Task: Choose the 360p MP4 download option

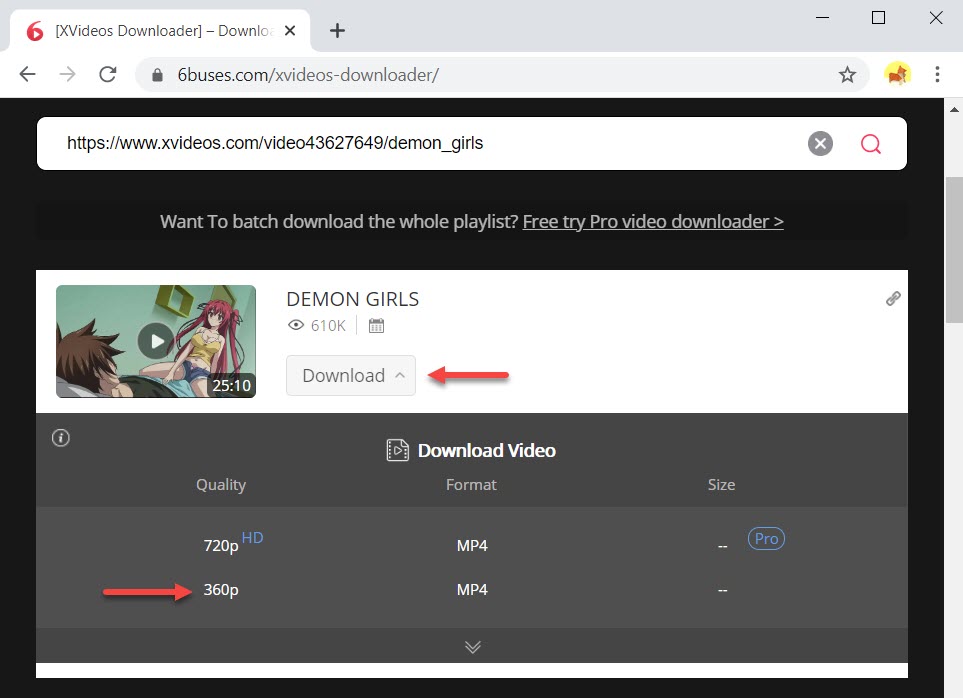Action: [x=472, y=590]
